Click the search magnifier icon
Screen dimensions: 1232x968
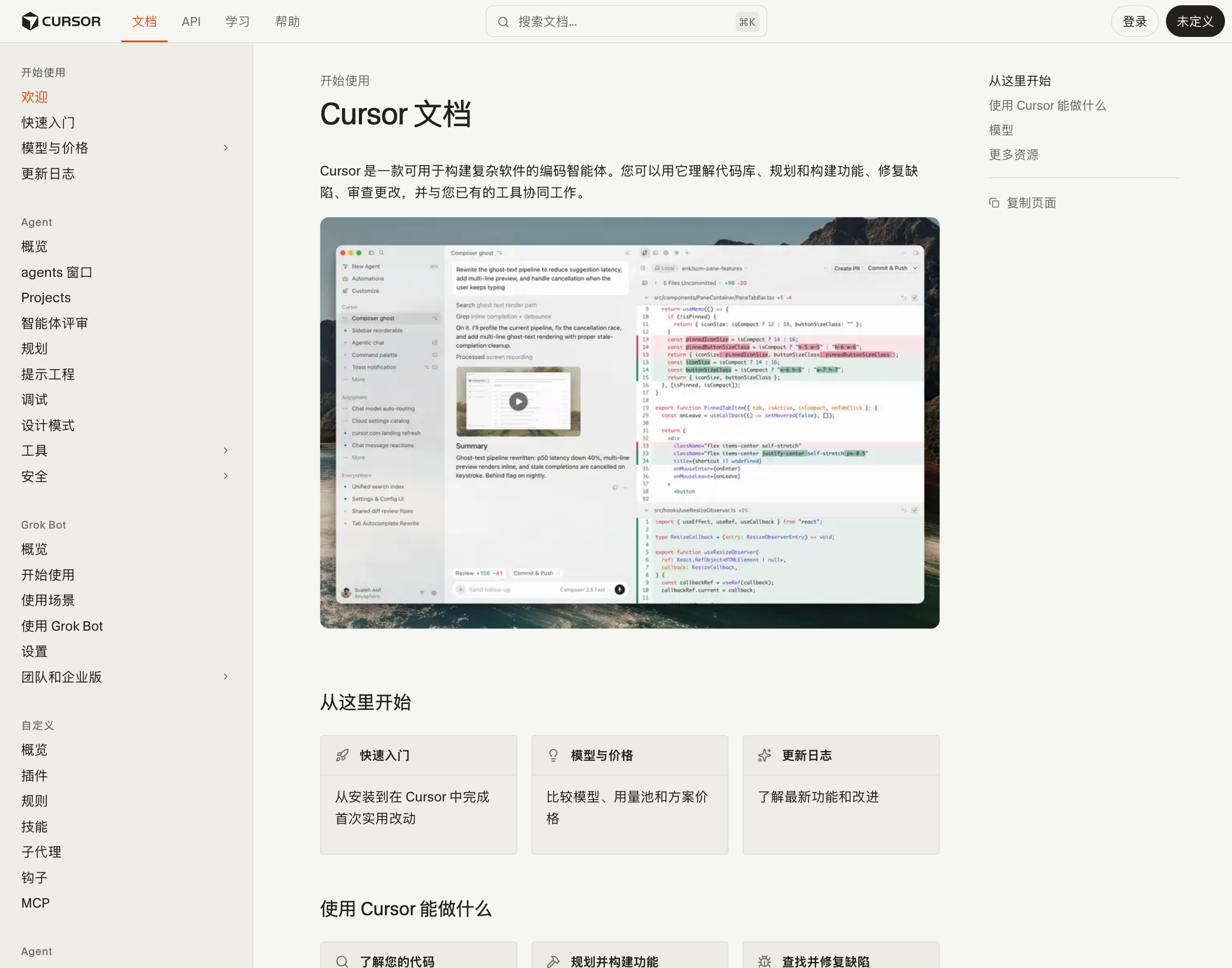[503, 22]
